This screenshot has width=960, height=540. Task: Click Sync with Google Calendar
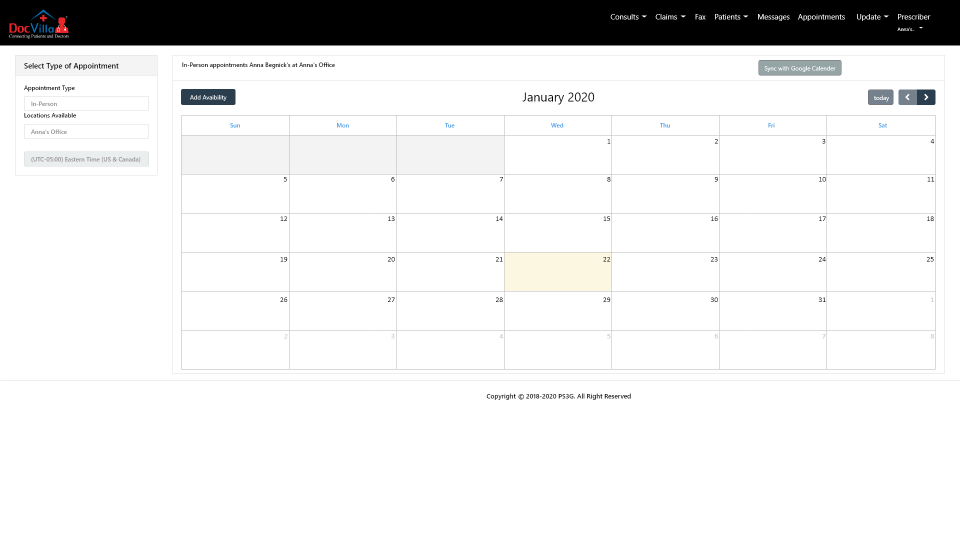pos(800,68)
